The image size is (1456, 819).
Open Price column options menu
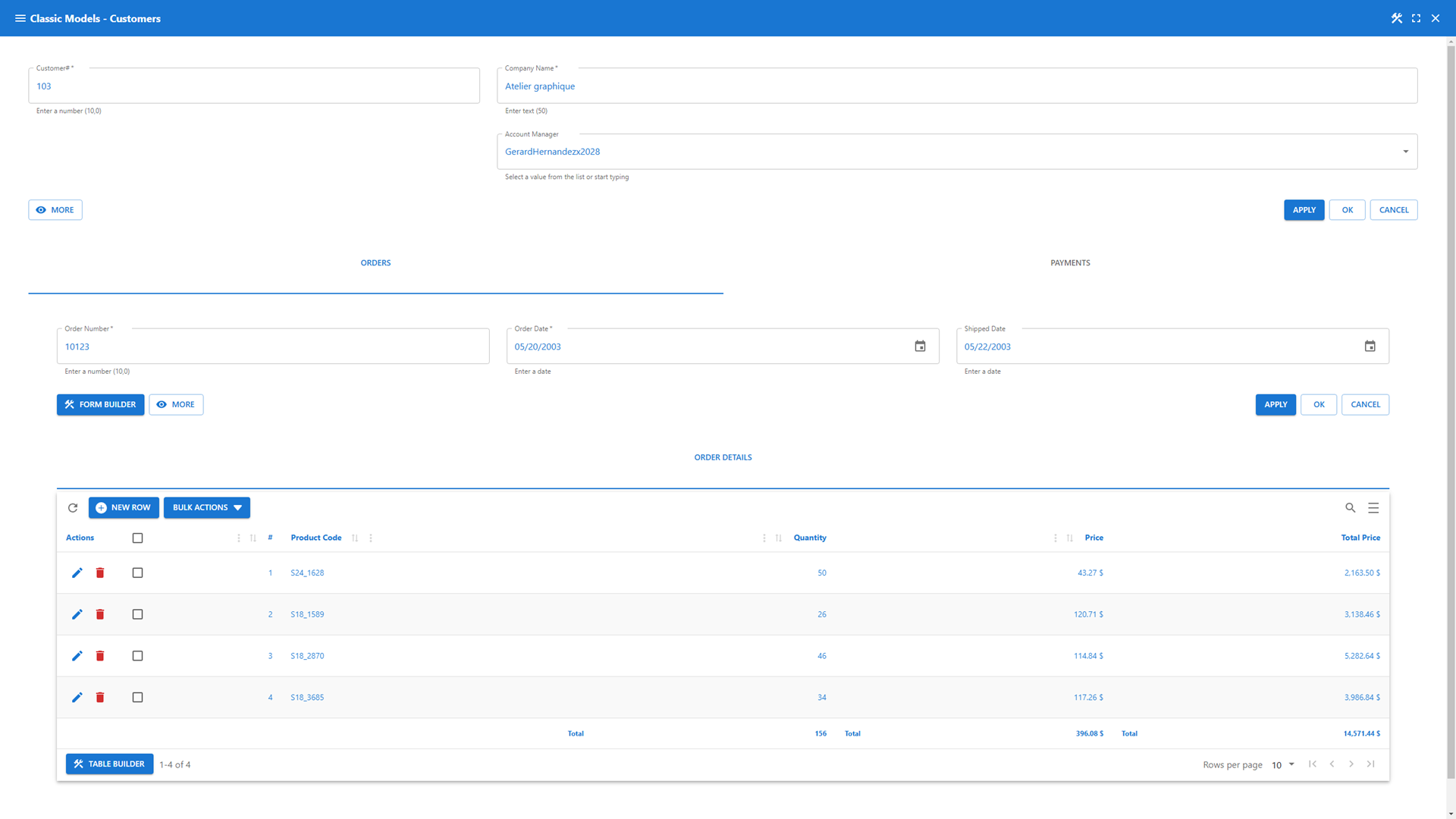tap(1055, 538)
